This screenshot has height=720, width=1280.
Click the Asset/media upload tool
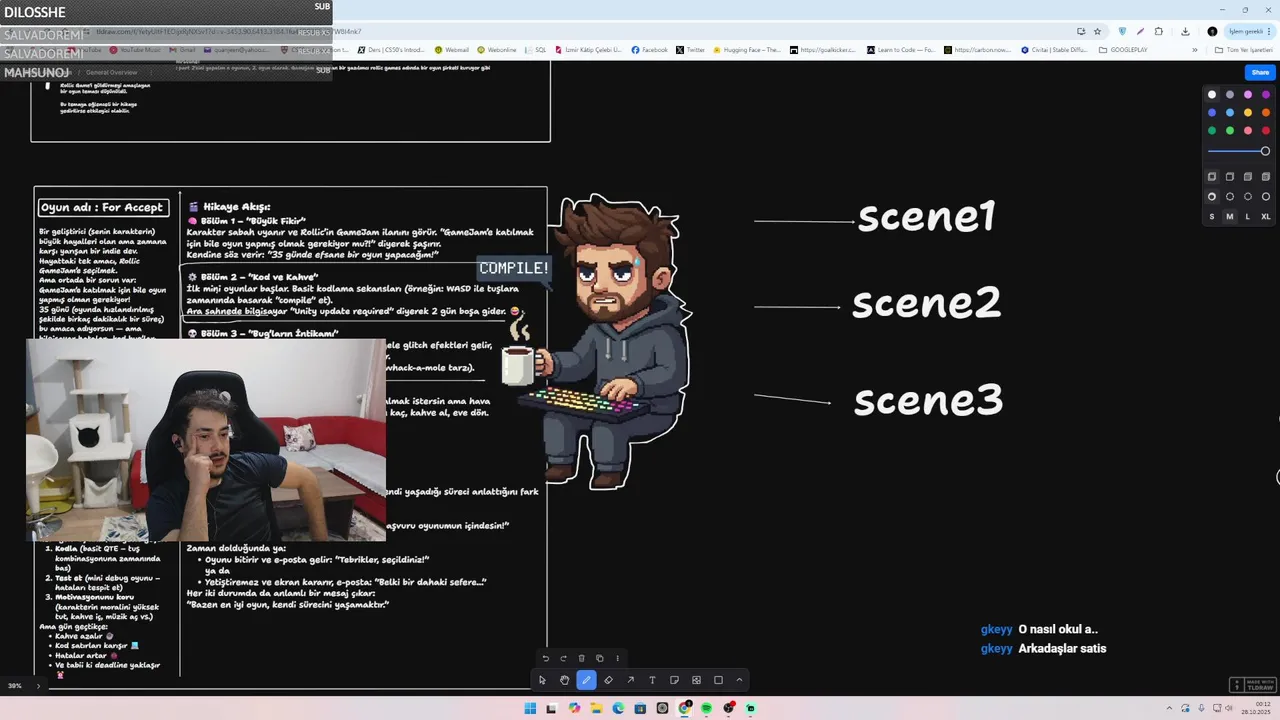[696, 680]
